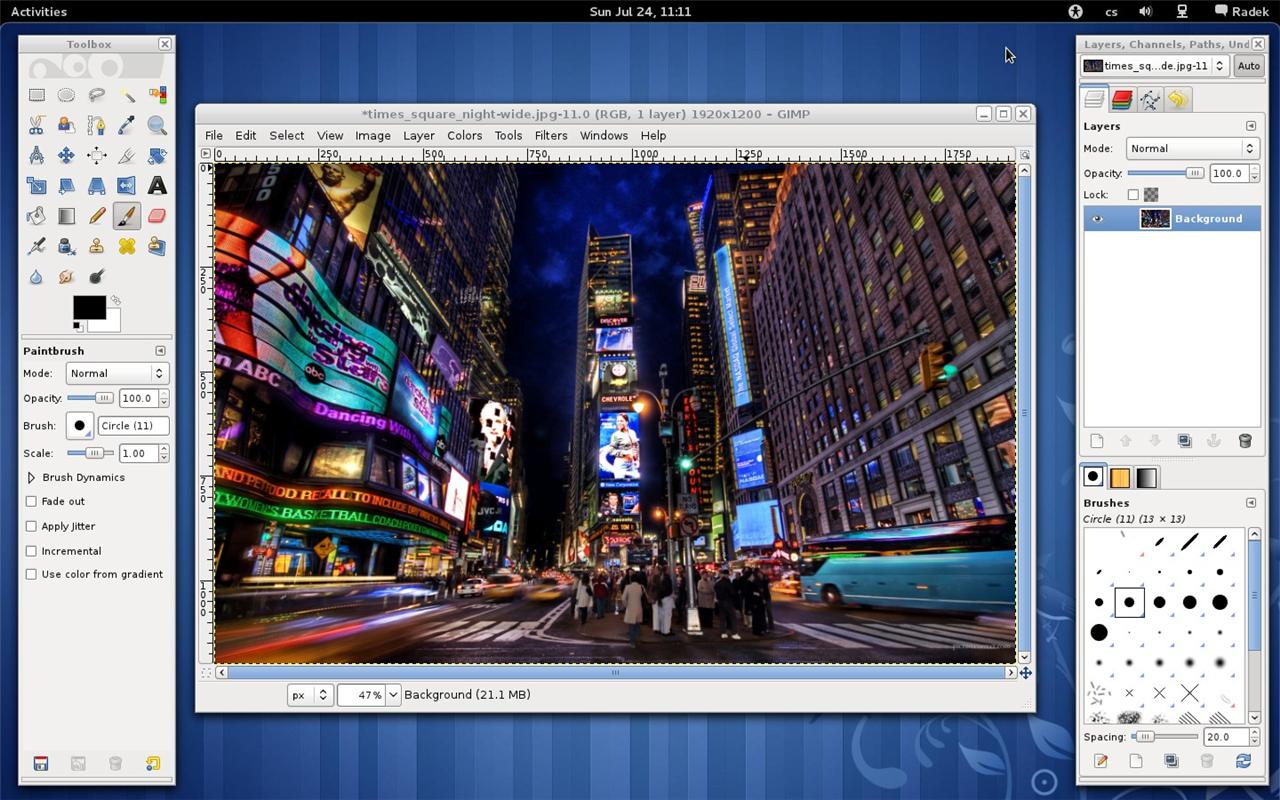Select the Blur/Sharpen droplet tool
Screen dimensions: 1280x800
coord(36,276)
